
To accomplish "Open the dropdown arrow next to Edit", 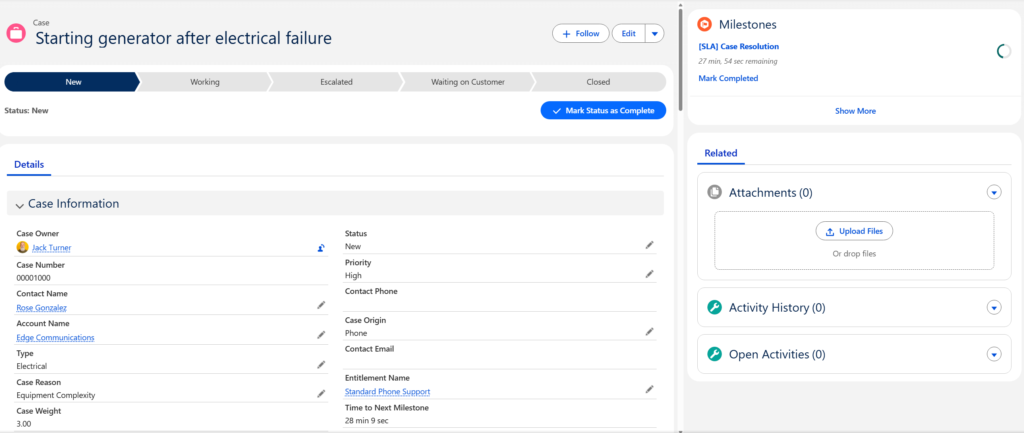I will coord(654,33).
